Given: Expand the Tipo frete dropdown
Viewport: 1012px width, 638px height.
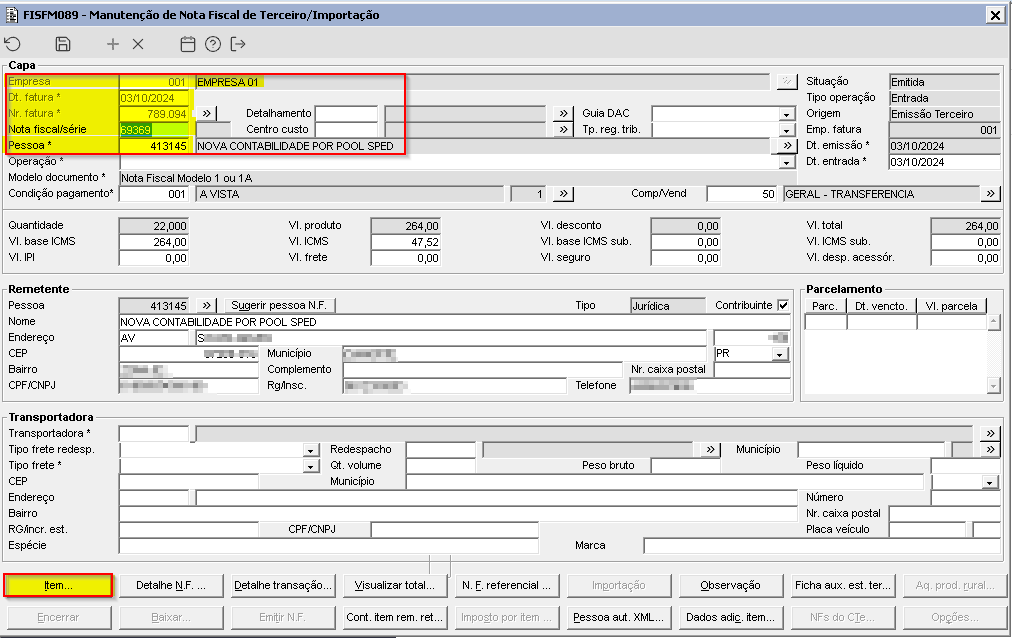Looking at the screenshot, I should coord(310,466).
